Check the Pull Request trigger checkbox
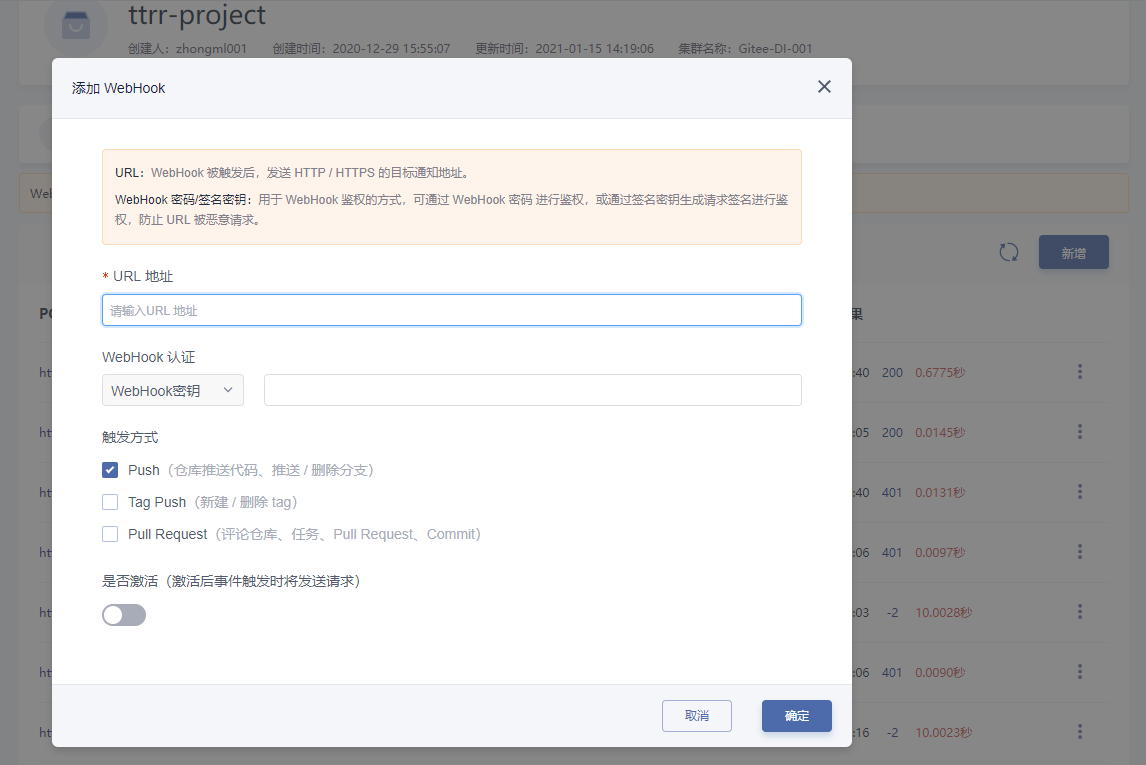1146x765 pixels. [x=110, y=534]
